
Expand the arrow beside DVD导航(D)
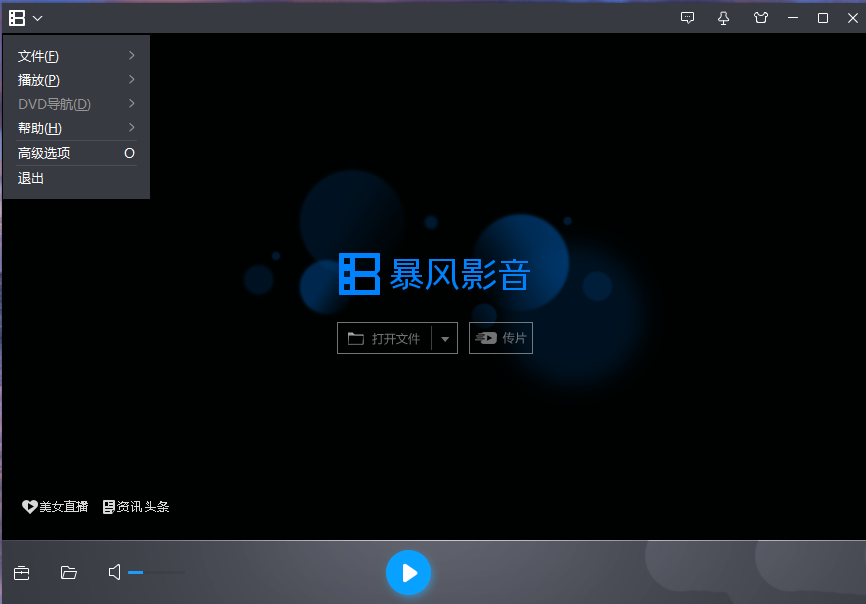point(131,103)
